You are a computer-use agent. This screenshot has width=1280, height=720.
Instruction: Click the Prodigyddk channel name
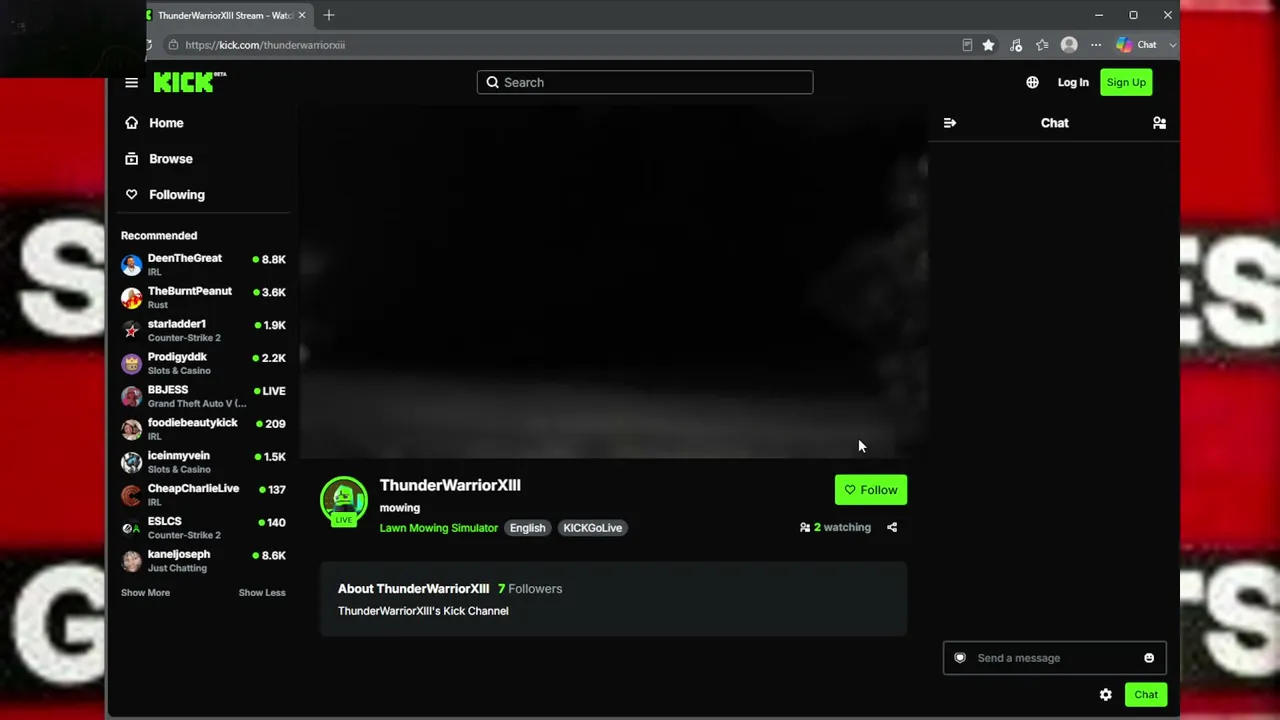click(177, 357)
